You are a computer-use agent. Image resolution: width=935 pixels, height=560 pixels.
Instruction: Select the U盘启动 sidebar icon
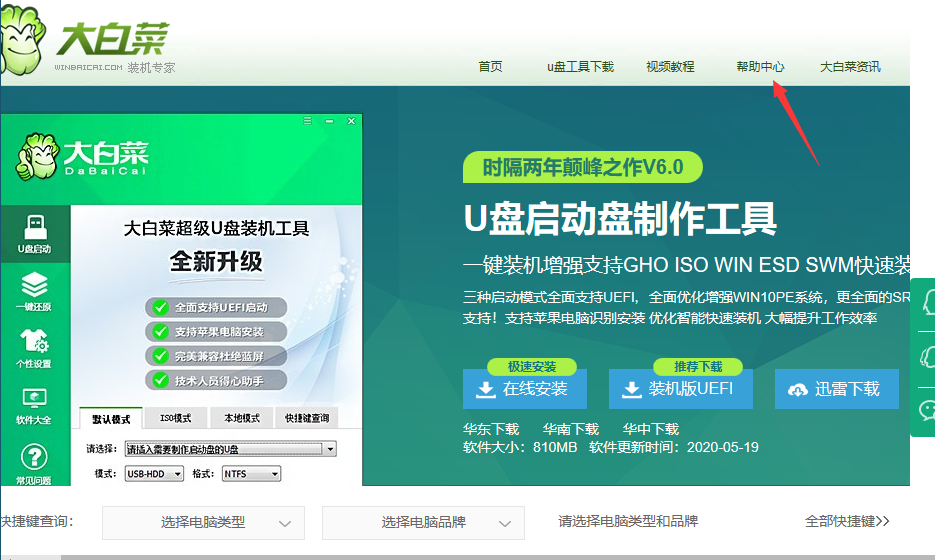point(35,234)
